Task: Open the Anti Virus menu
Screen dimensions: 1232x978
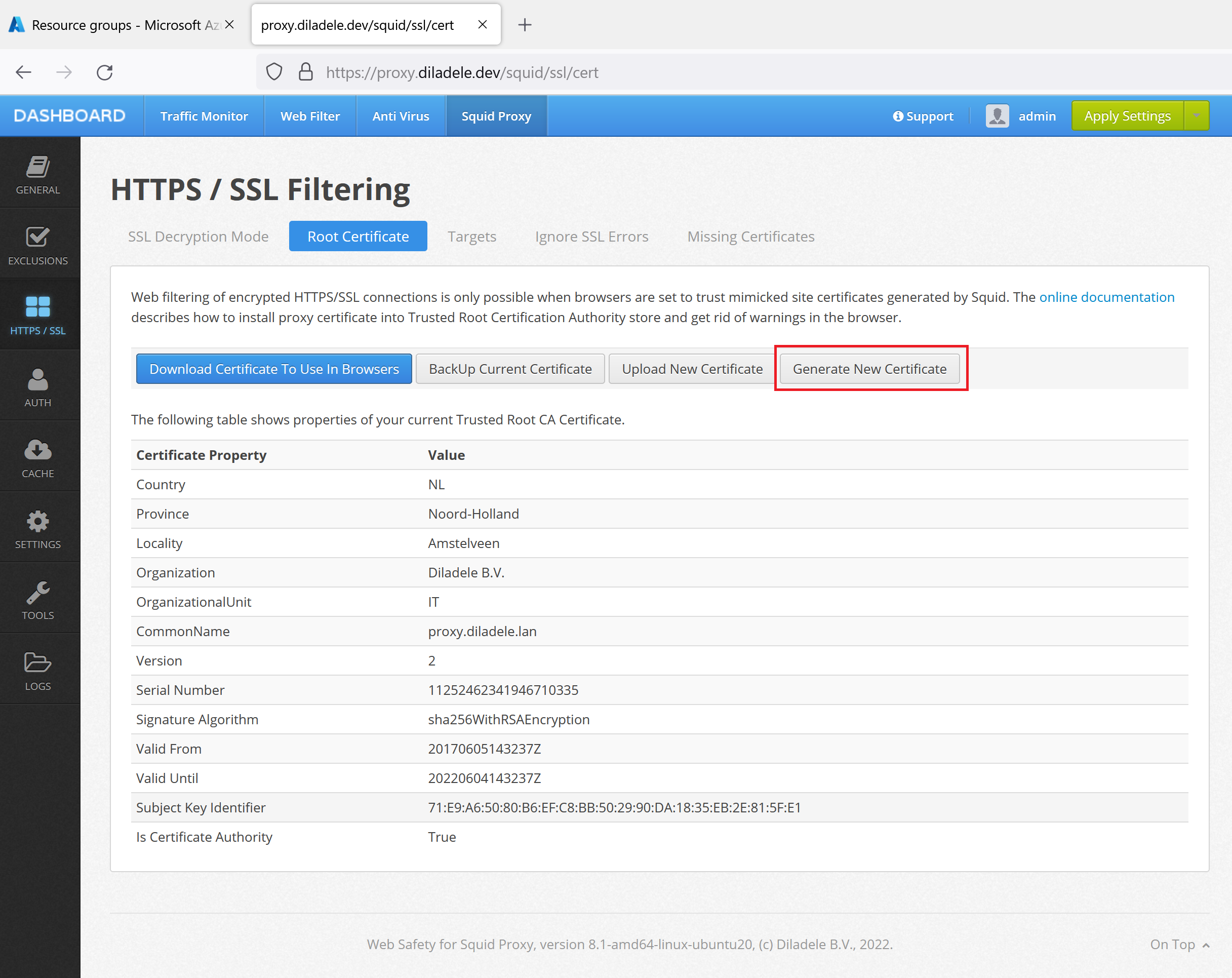Action: [x=401, y=116]
